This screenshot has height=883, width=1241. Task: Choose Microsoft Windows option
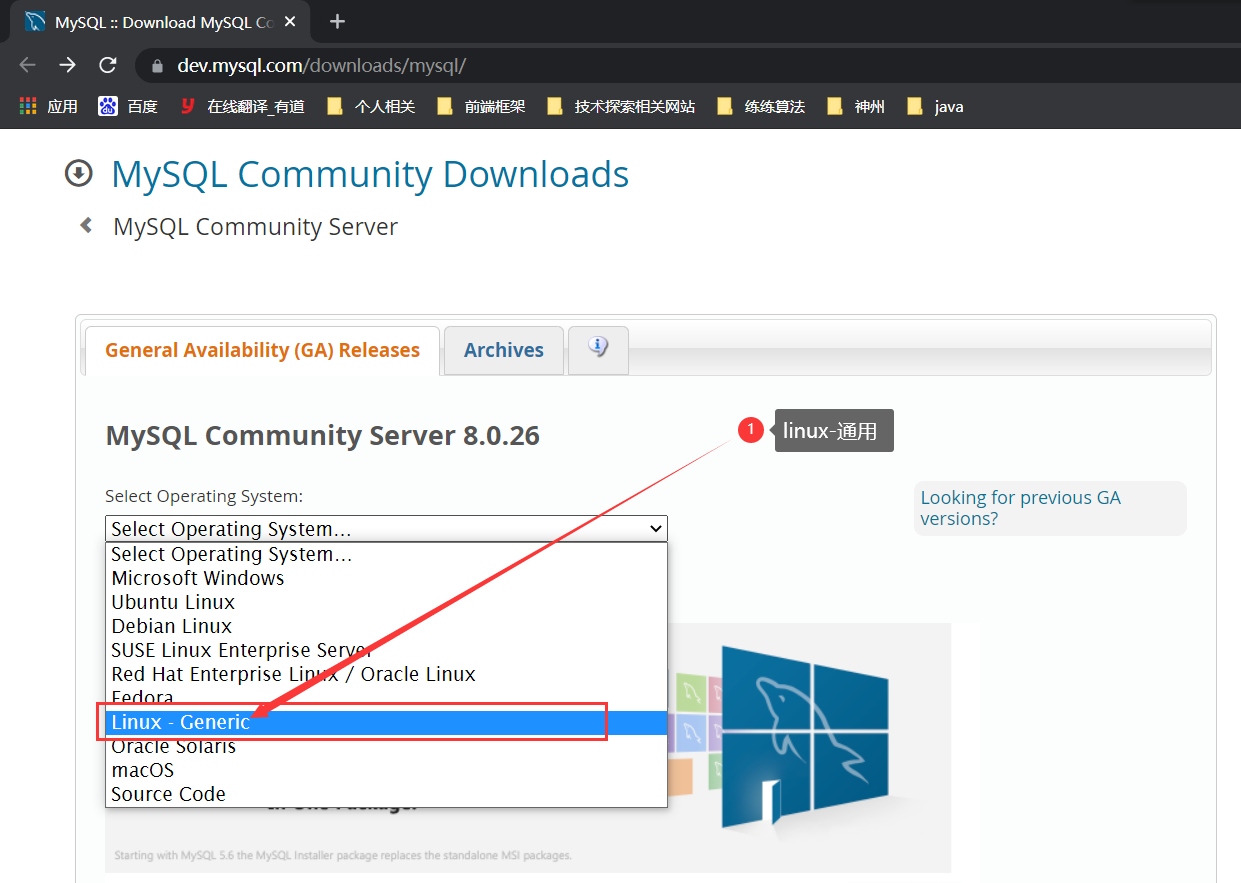[386, 578]
